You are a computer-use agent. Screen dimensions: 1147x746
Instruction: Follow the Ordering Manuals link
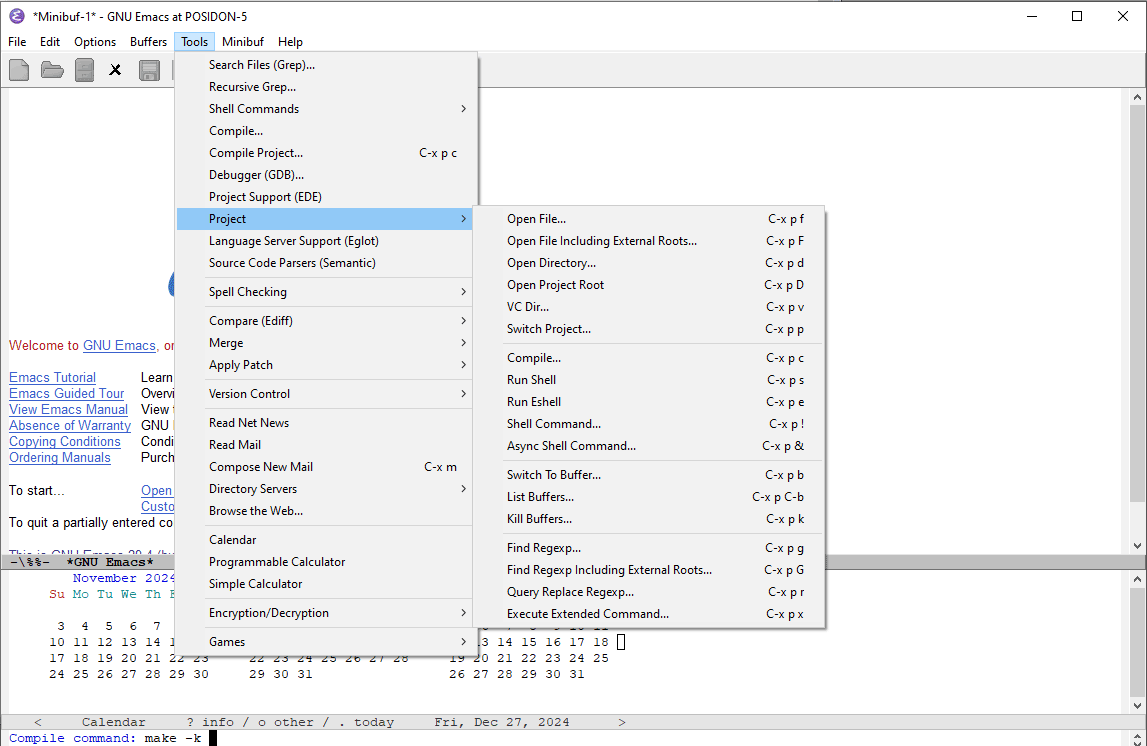[60, 458]
